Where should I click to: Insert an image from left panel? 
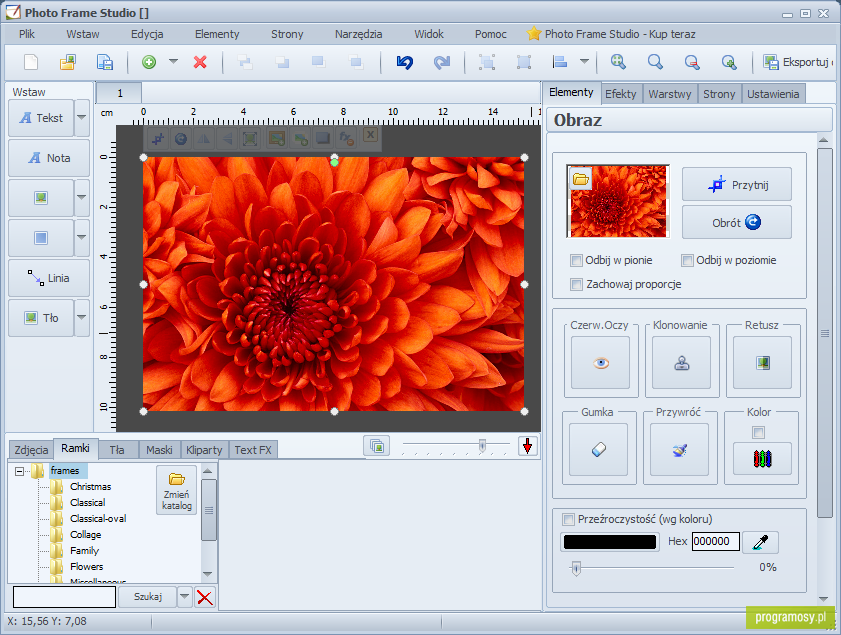tap(41, 198)
